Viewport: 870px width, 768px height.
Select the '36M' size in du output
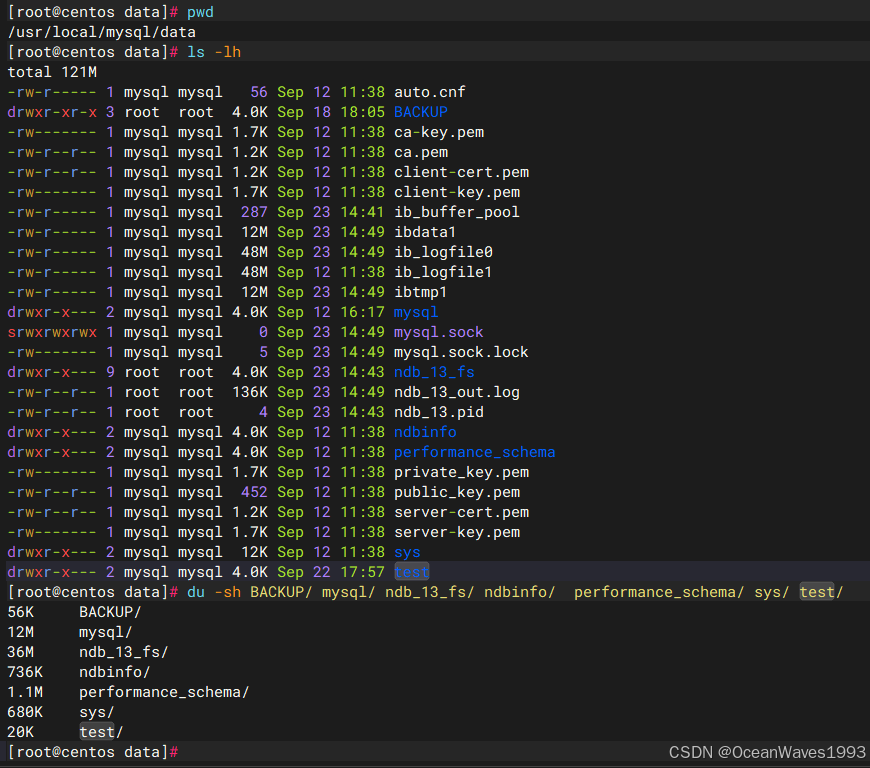click(x=21, y=652)
